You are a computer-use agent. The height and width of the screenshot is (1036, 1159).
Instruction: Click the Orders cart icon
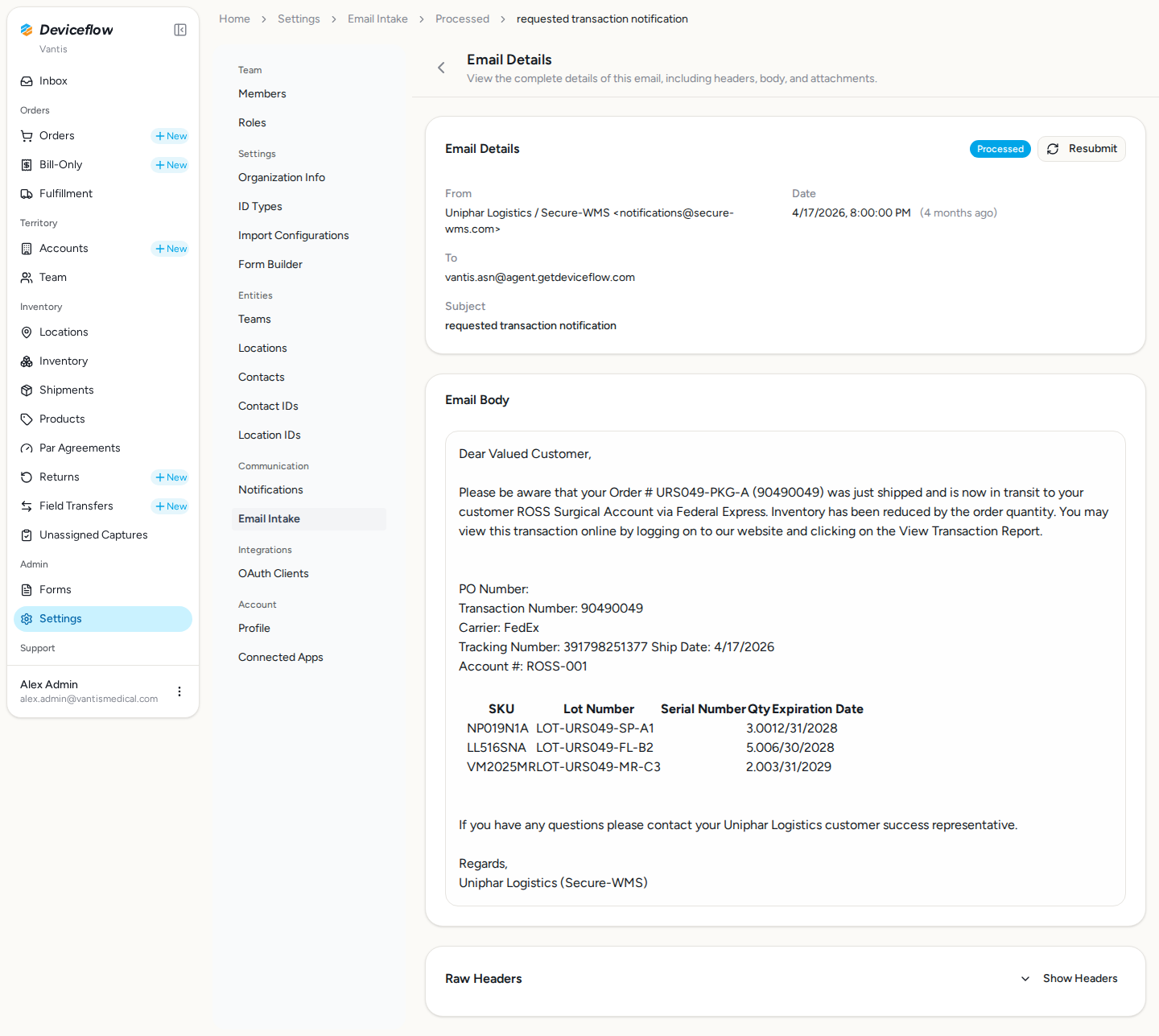click(27, 136)
